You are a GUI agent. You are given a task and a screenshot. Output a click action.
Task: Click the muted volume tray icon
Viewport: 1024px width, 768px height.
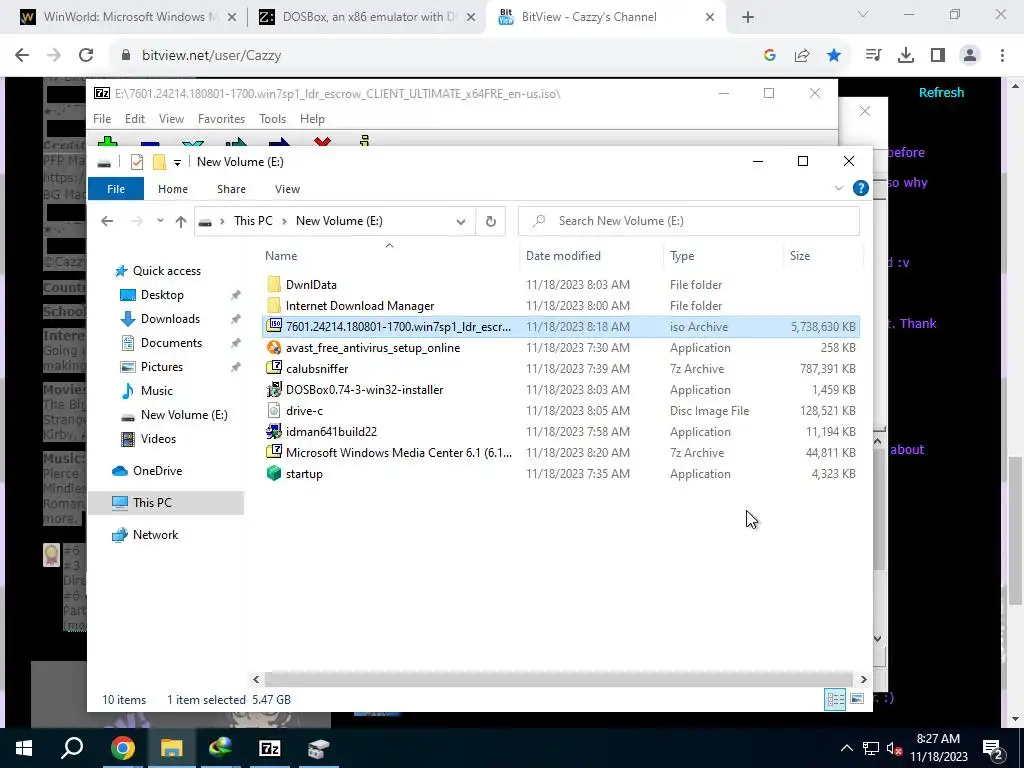(894, 749)
